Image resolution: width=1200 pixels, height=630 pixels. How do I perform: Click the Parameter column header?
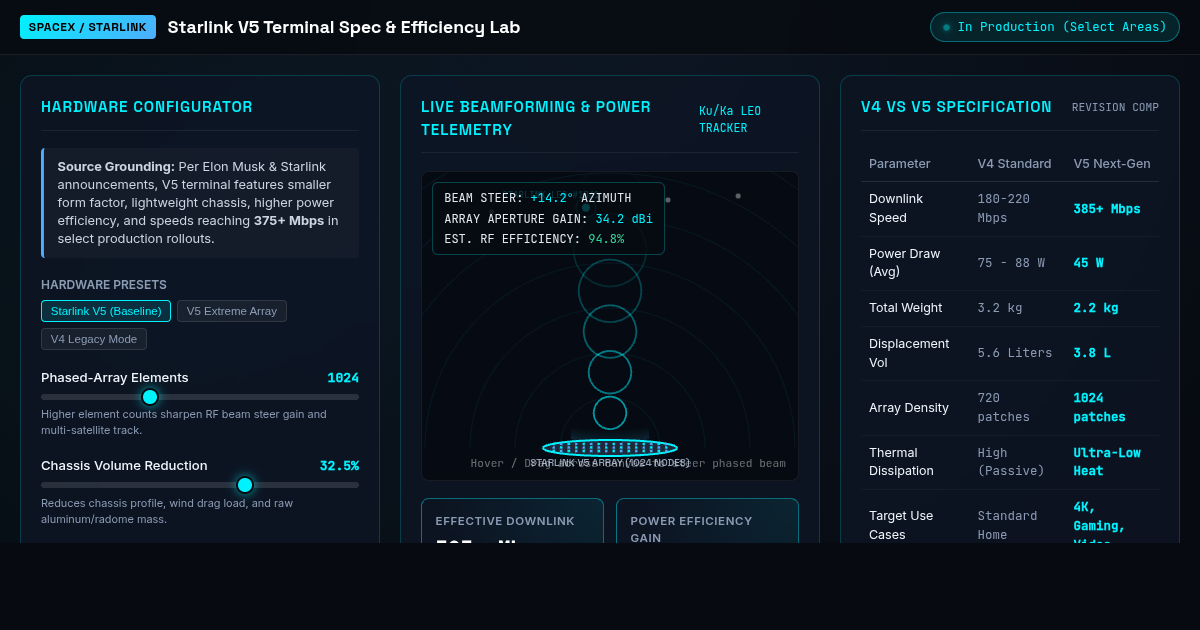(899, 163)
